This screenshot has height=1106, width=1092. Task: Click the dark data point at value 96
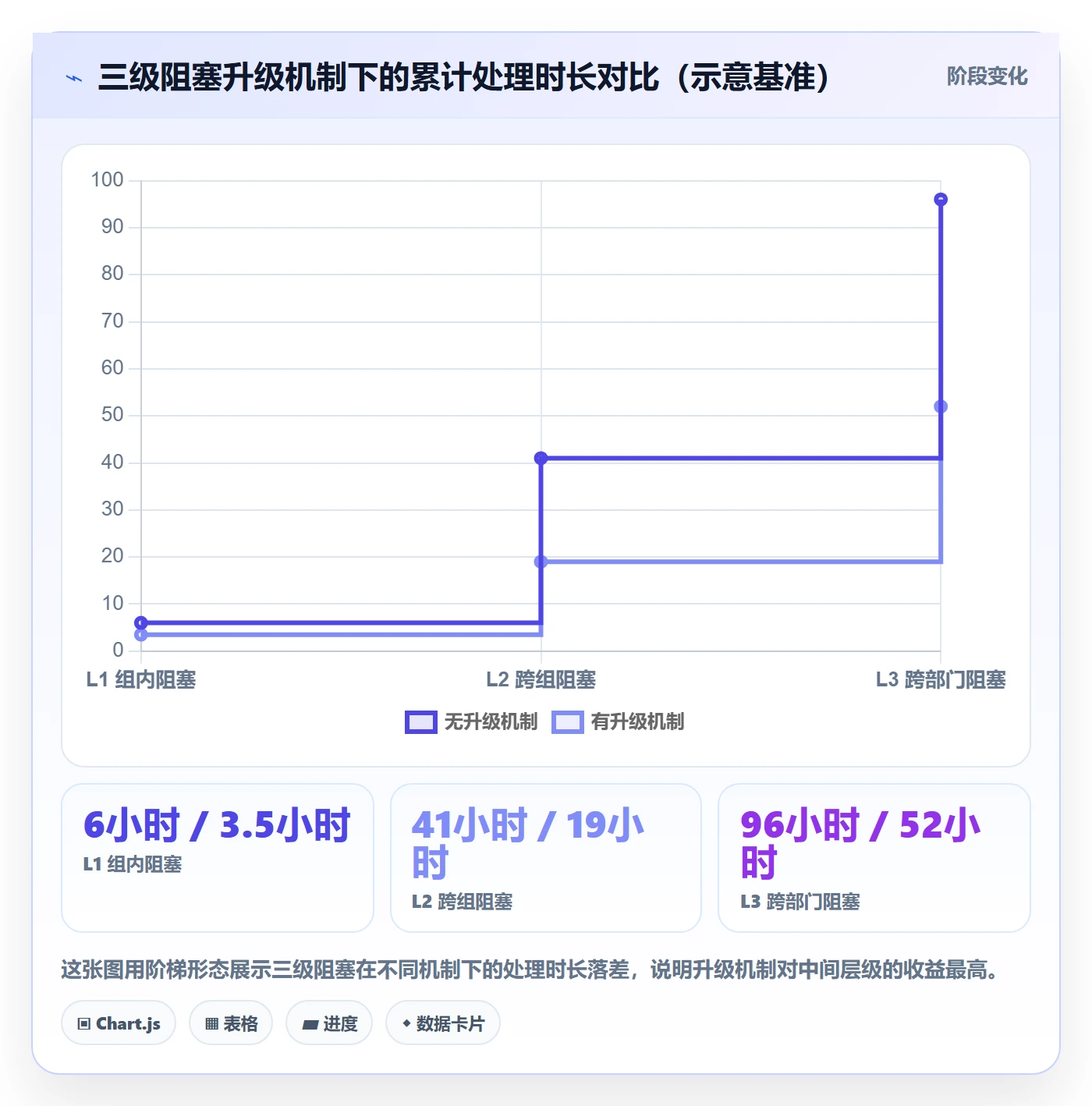click(x=941, y=200)
